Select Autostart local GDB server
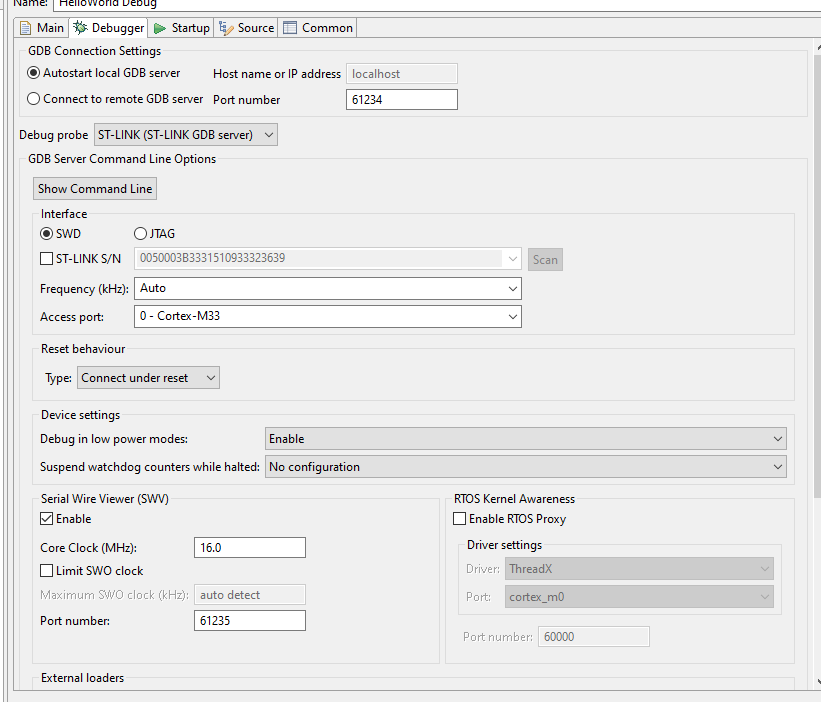Image resolution: width=821 pixels, height=702 pixels. [x=104, y=73]
